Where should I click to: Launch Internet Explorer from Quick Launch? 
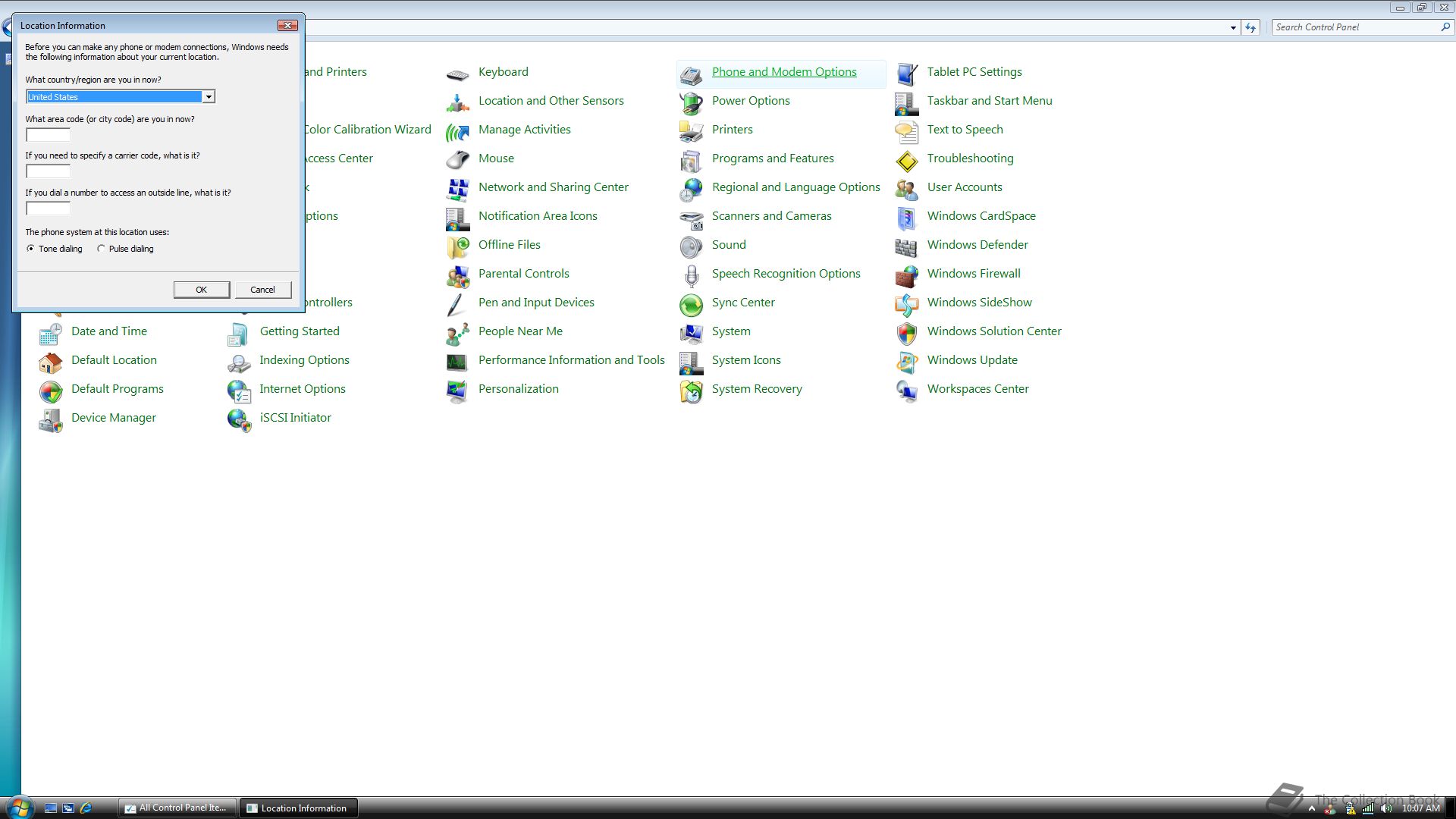(x=86, y=808)
